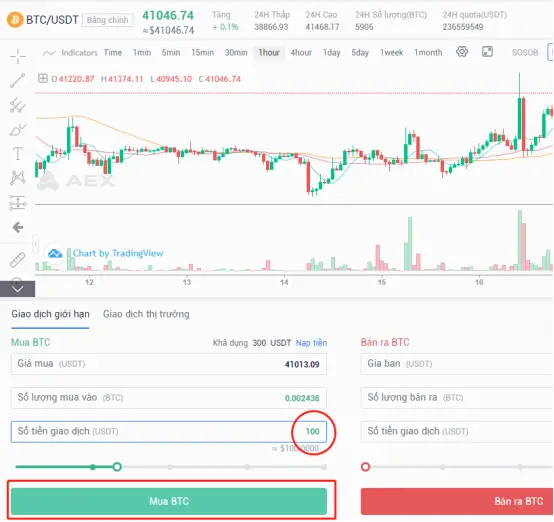Image resolution: width=554 pixels, height=522 pixels.
Task: Click the sell slider handle
Action: point(366,467)
